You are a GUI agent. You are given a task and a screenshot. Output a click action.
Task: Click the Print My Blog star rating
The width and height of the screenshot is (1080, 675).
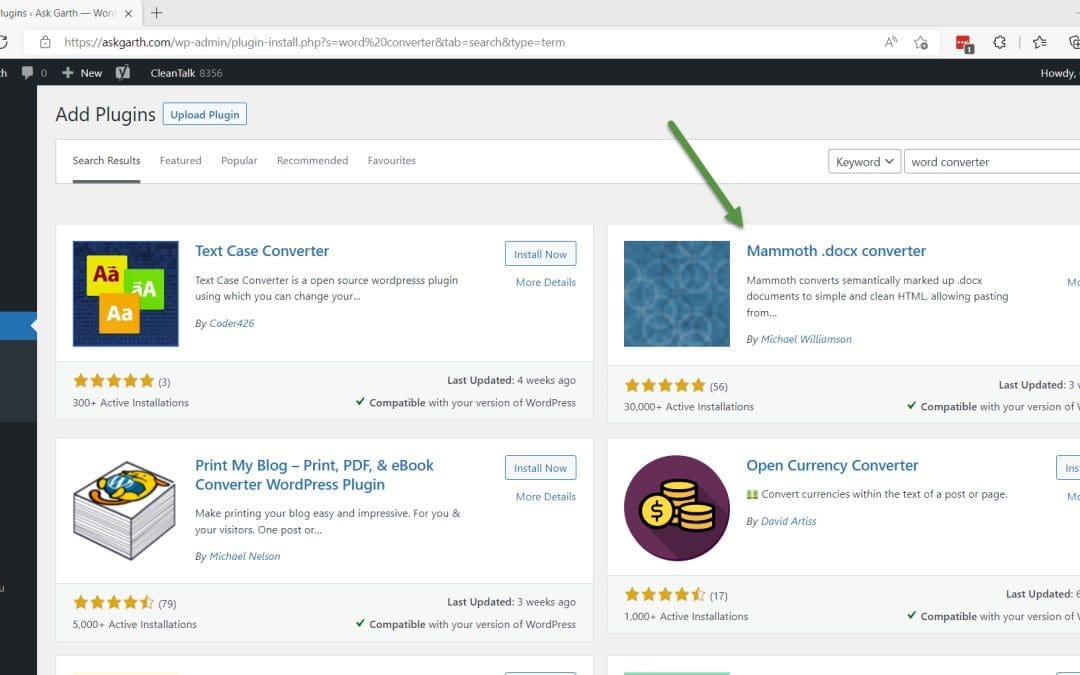[114, 603]
